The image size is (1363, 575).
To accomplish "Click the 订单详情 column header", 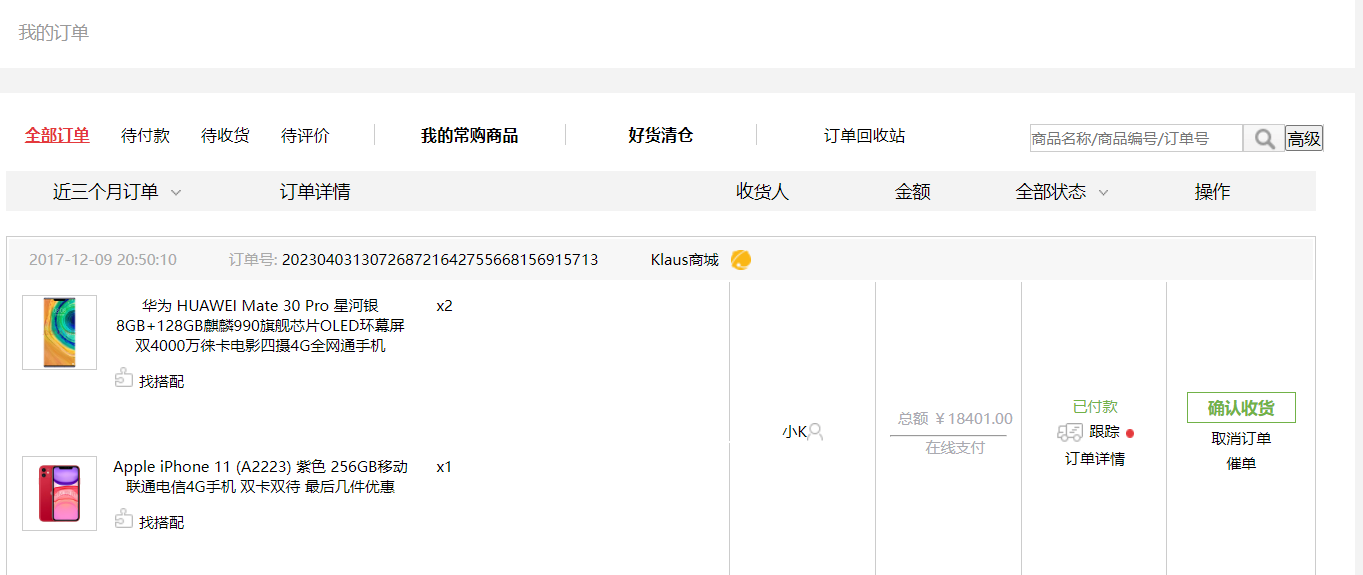I will tap(315, 192).
